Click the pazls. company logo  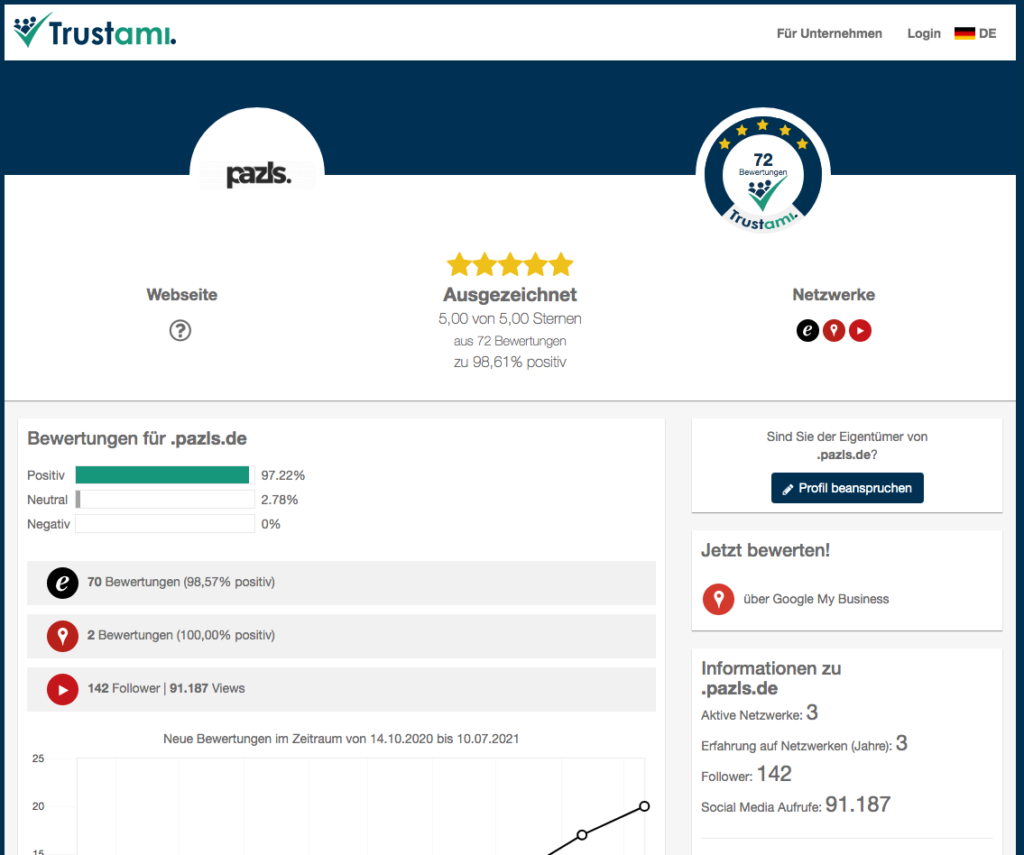tap(257, 174)
